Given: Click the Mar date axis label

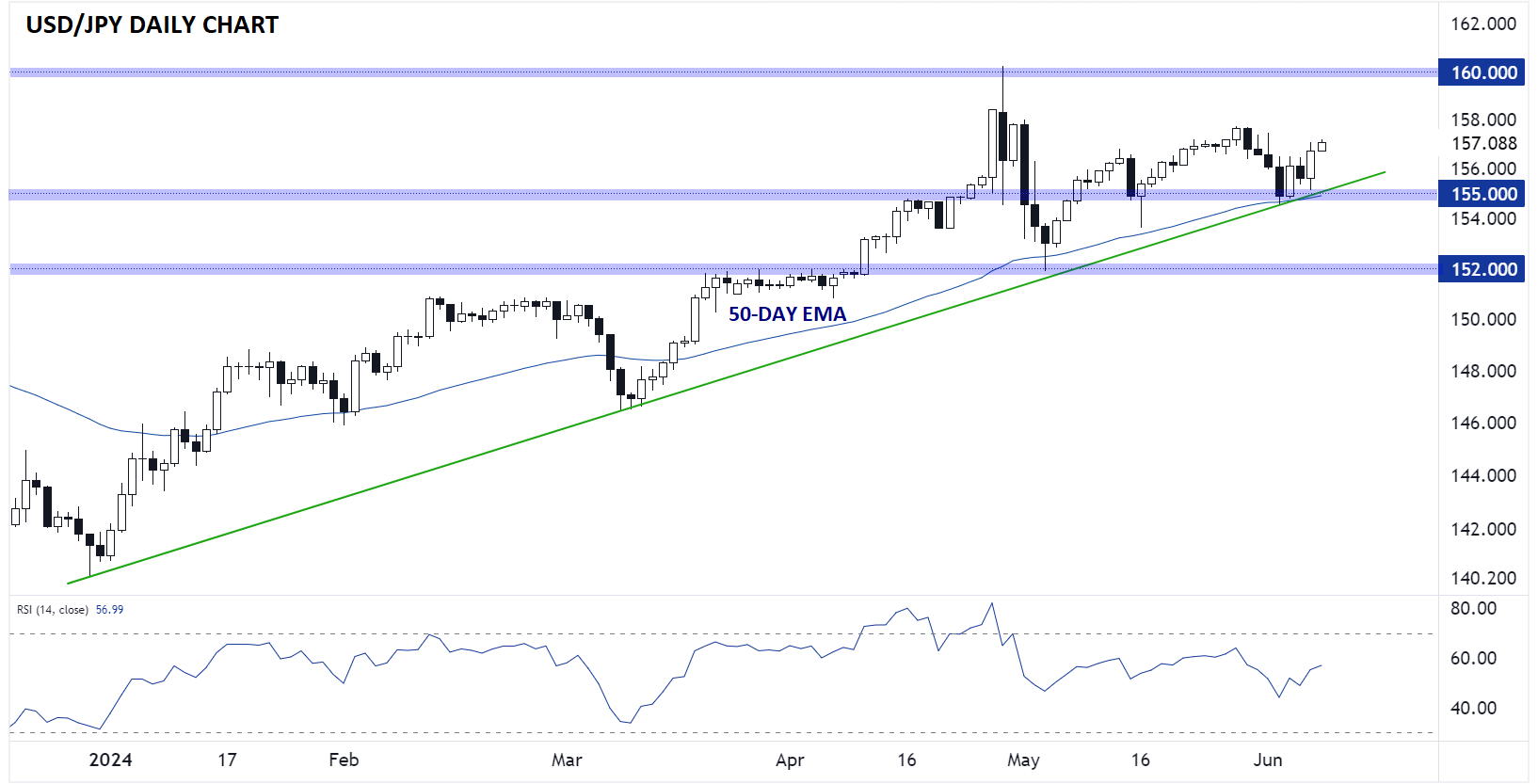Looking at the screenshot, I should pos(567,760).
